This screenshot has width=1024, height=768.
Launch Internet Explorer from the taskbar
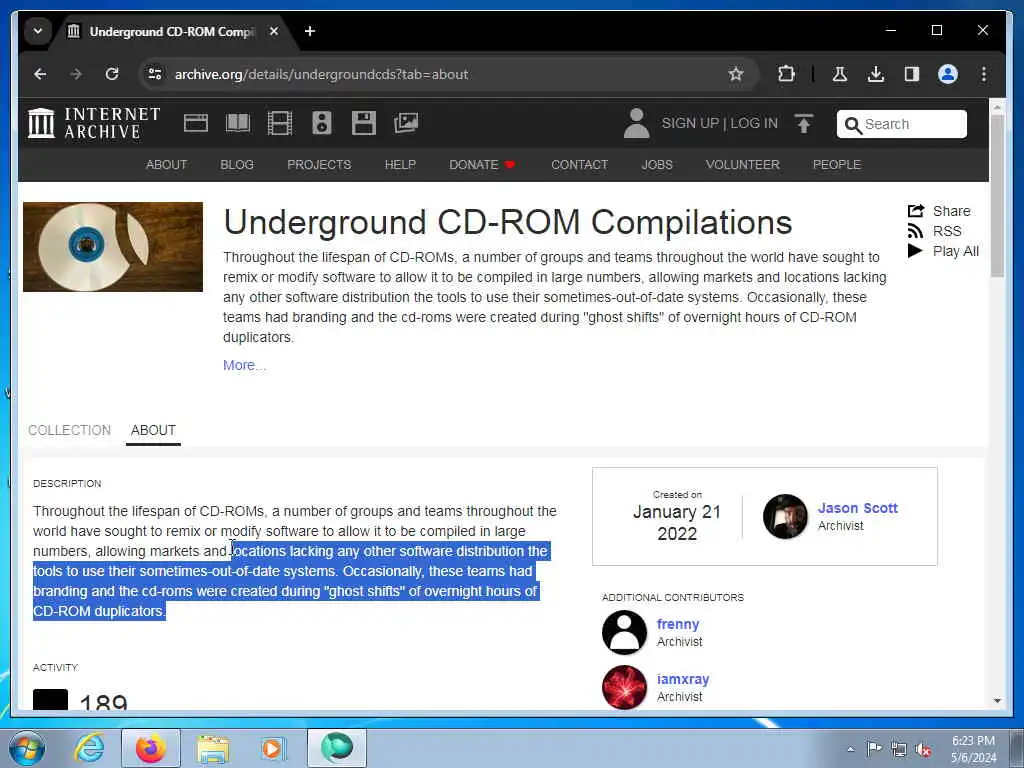pyautogui.click(x=89, y=748)
